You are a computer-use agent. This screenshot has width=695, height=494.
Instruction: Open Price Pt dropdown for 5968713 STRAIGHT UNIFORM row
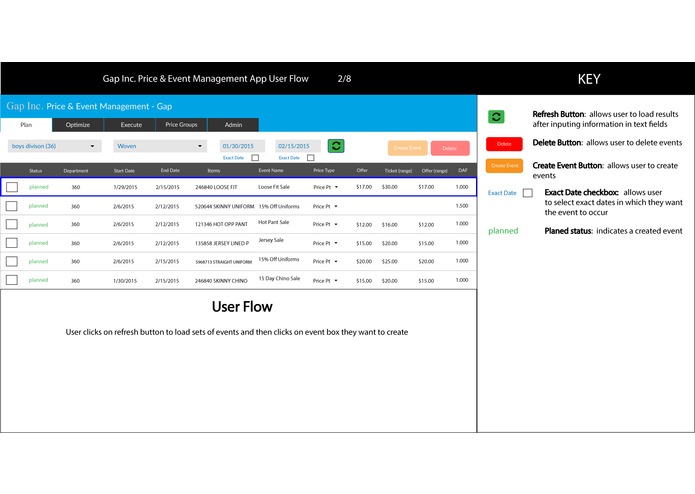coord(325,261)
